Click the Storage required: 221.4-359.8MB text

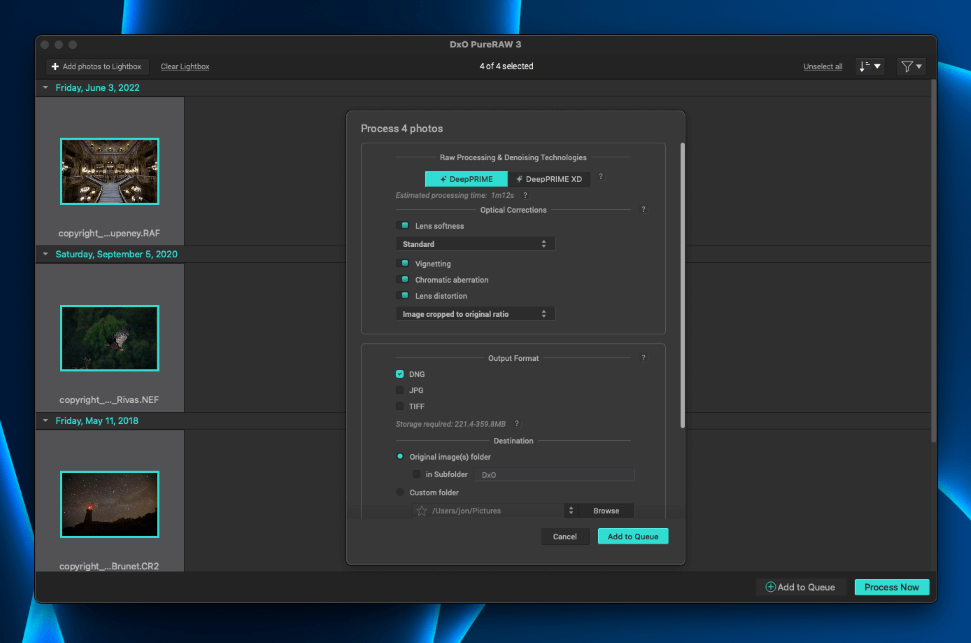click(x=451, y=424)
